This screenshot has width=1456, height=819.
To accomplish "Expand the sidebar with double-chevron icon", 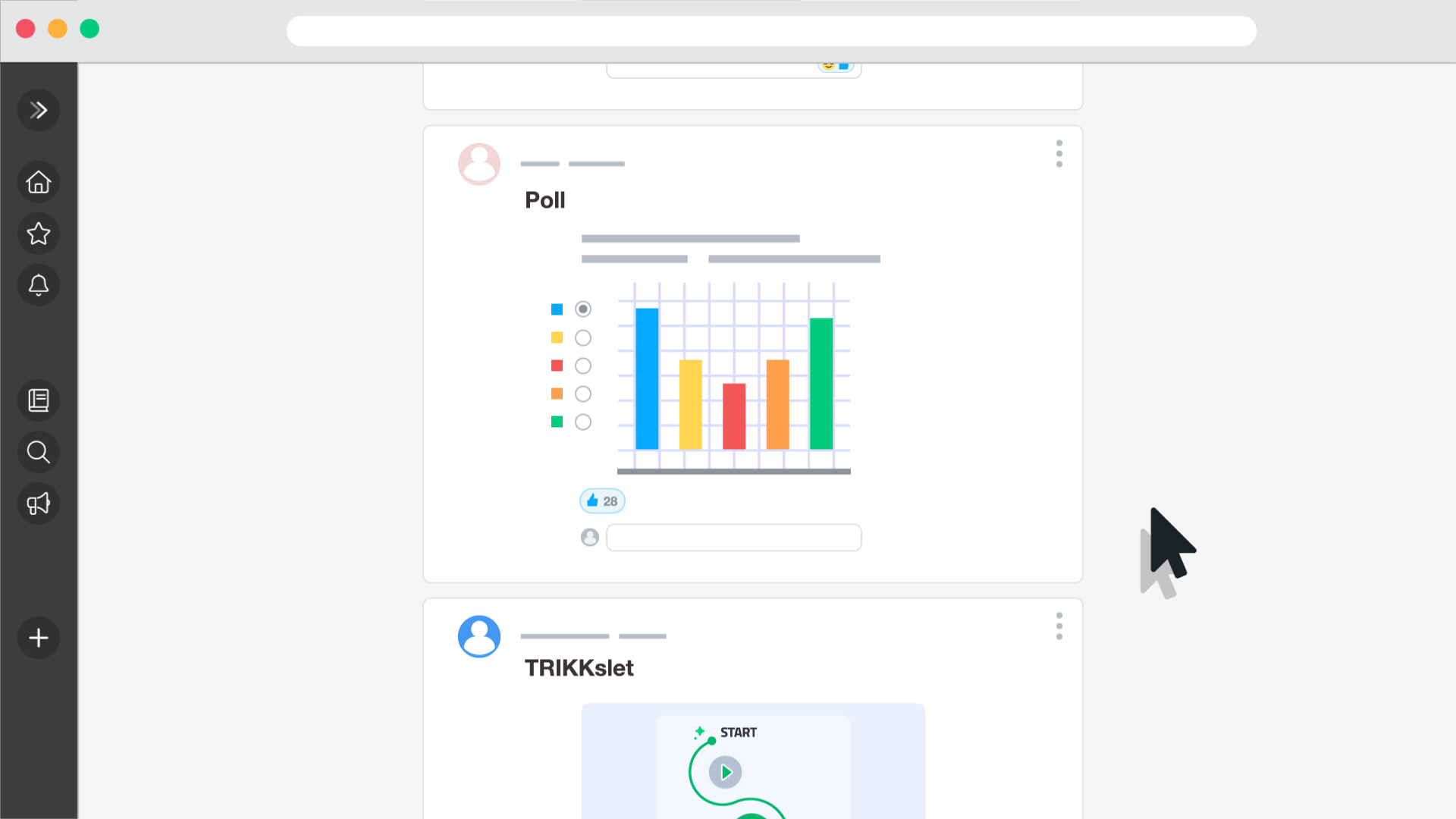I will tap(39, 110).
